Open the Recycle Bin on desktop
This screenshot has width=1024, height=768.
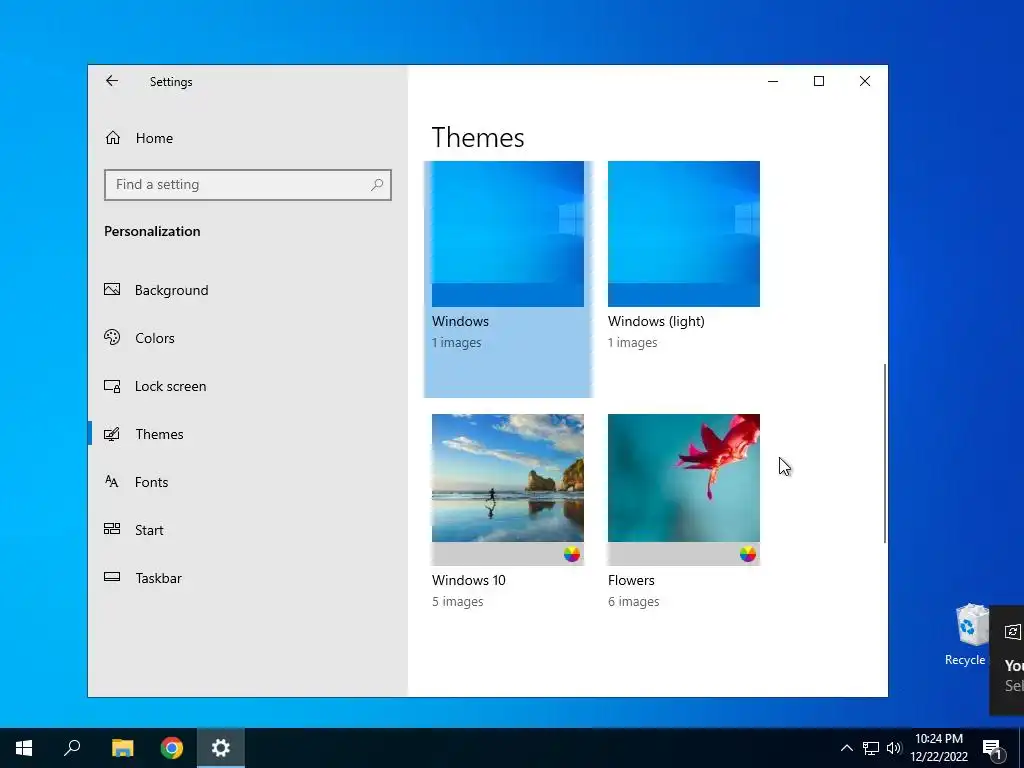[968, 635]
